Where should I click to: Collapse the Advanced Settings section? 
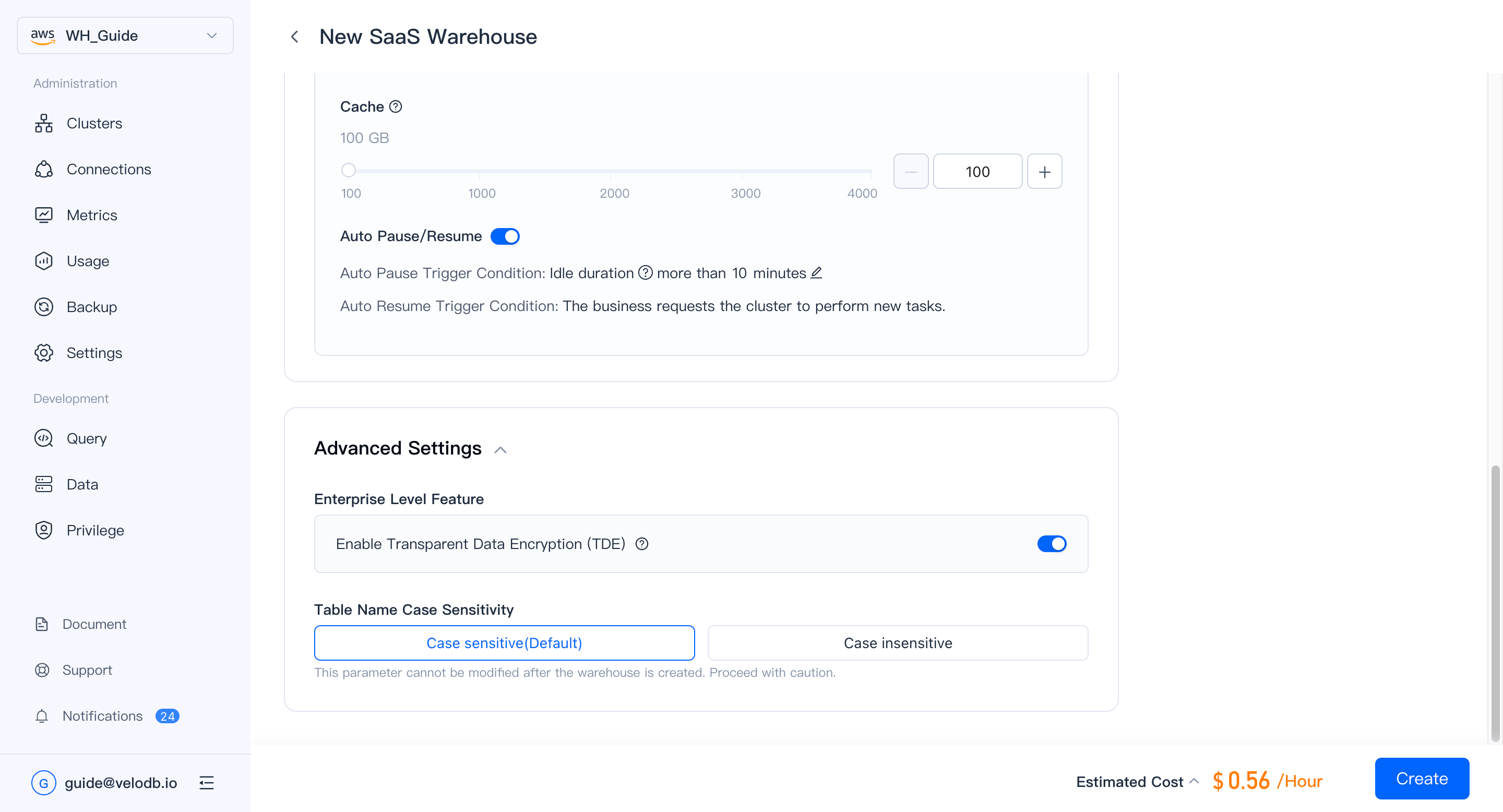500,449
